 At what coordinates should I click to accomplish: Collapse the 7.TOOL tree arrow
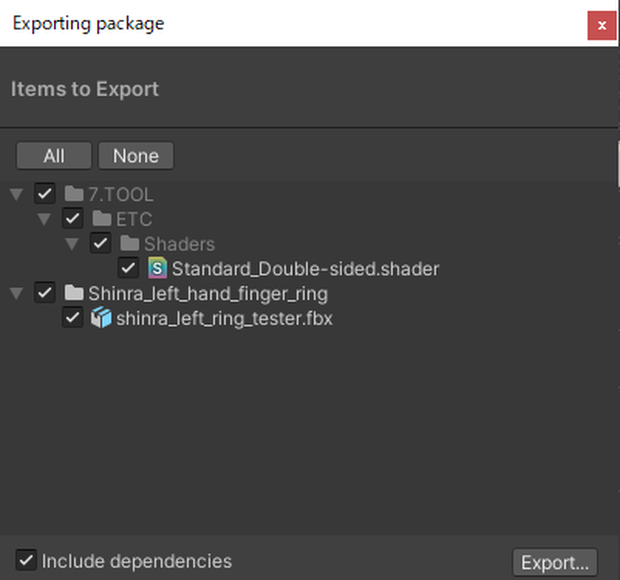click(x=17, y=195)
